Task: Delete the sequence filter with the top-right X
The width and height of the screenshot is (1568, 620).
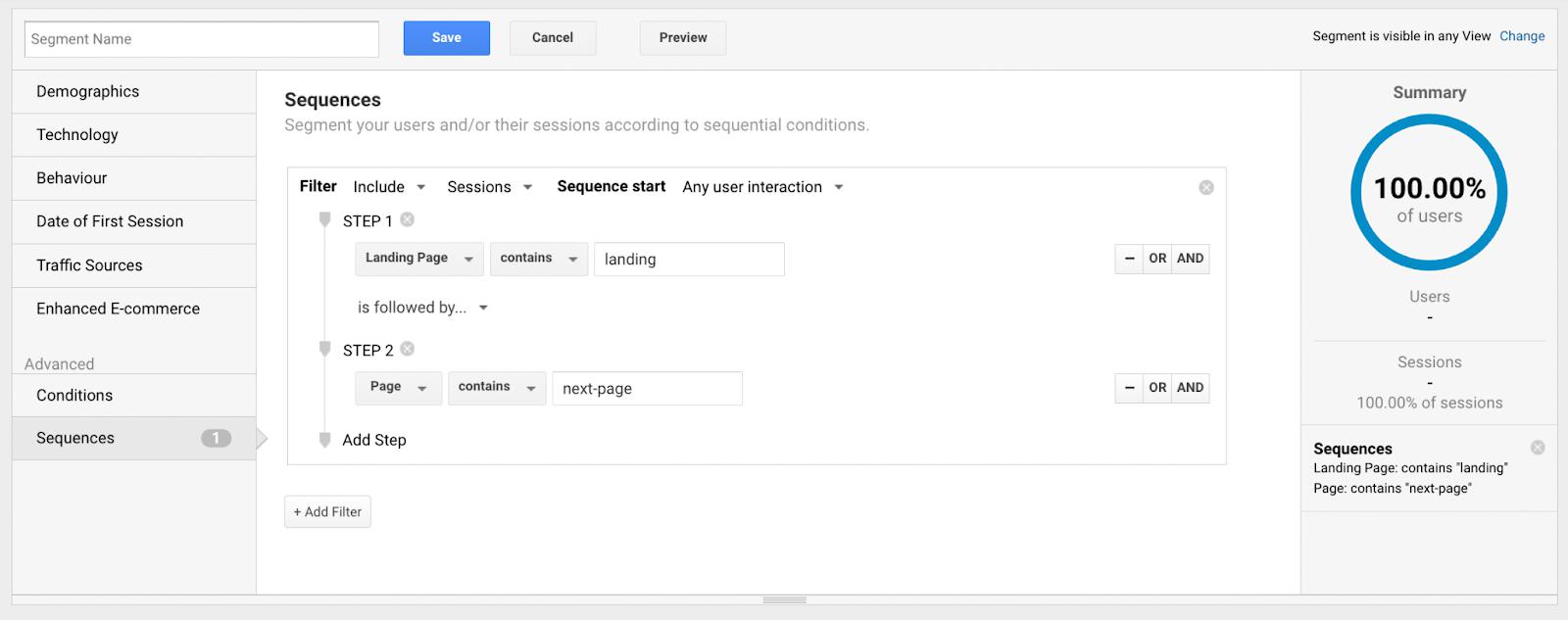Action: click(x=1206, y=187)
